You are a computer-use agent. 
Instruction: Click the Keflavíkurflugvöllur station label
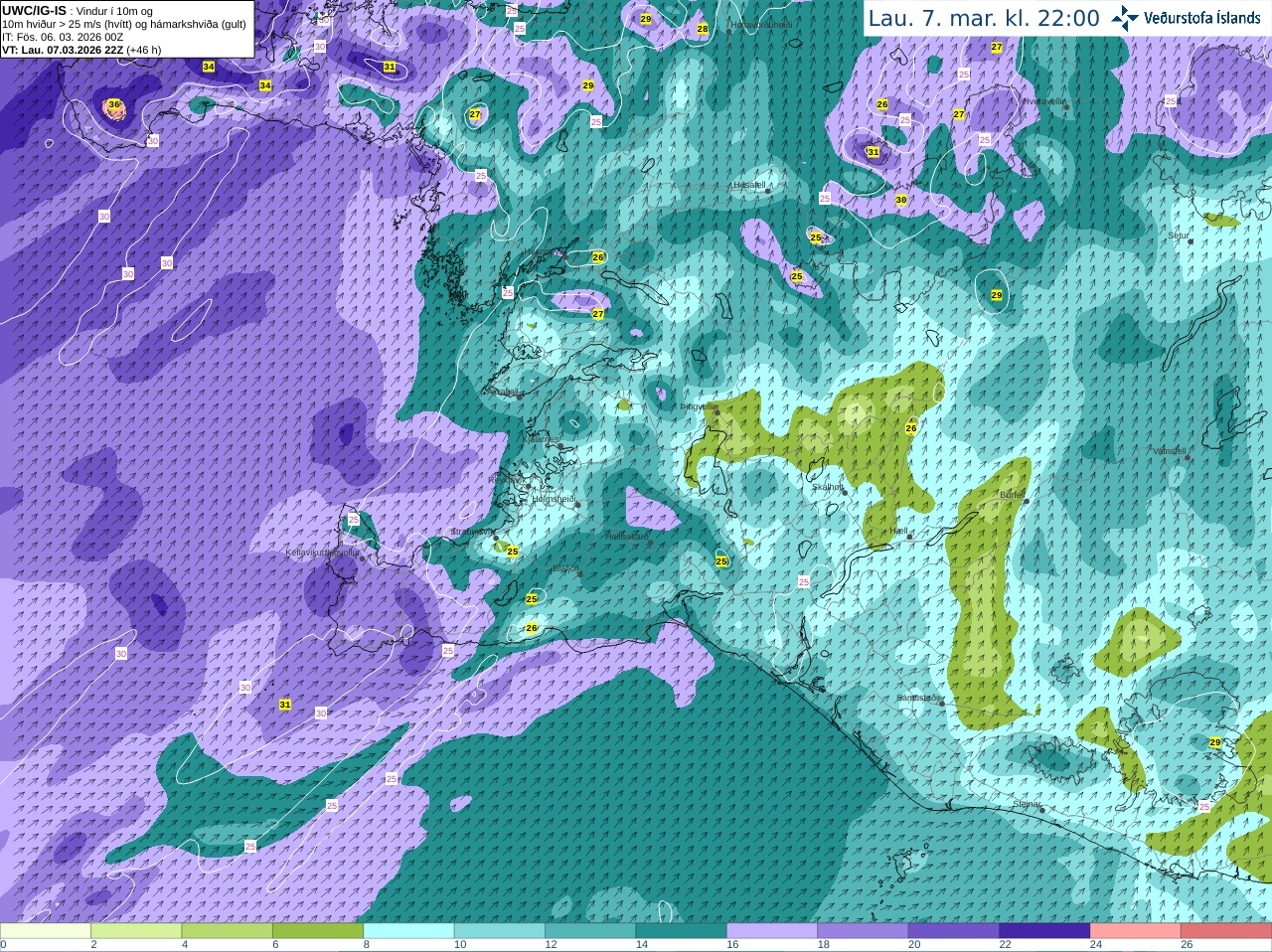tap(322, 553)
